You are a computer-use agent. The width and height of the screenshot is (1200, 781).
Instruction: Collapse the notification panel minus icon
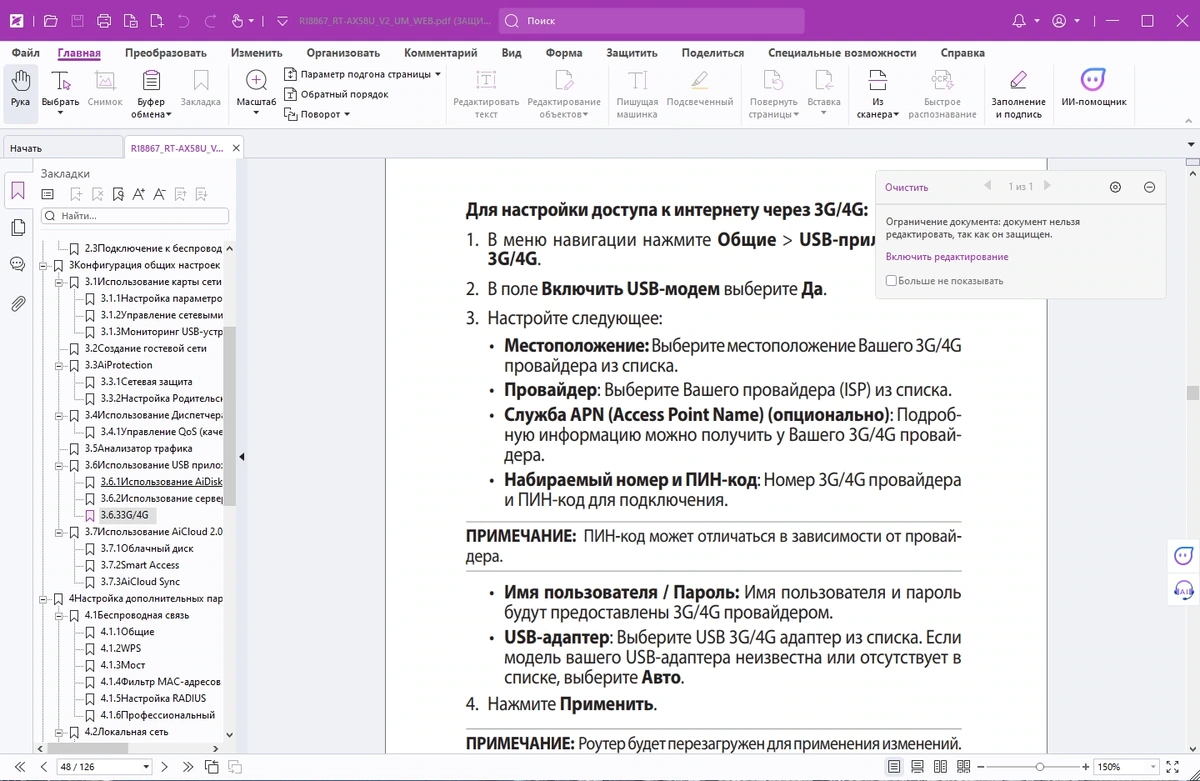click(x=1150, y=187)
